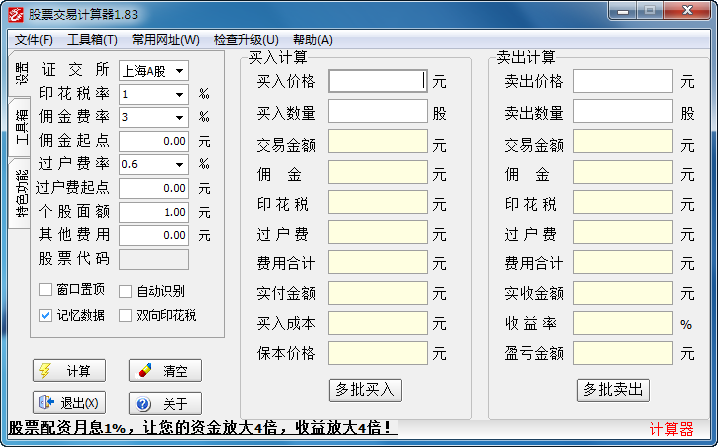Click the 佣金起点 value field

(x=154, y=141)
